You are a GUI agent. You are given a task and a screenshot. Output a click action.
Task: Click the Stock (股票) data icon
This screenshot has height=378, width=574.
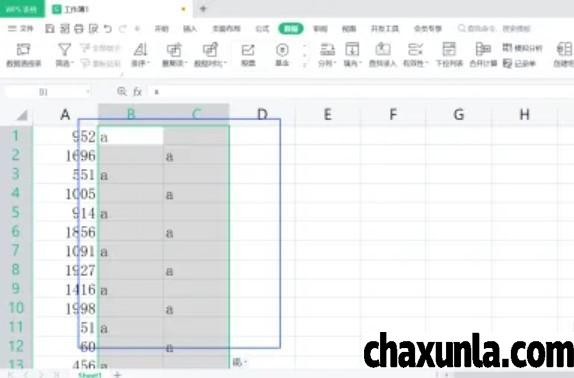(x=248, y=55)
